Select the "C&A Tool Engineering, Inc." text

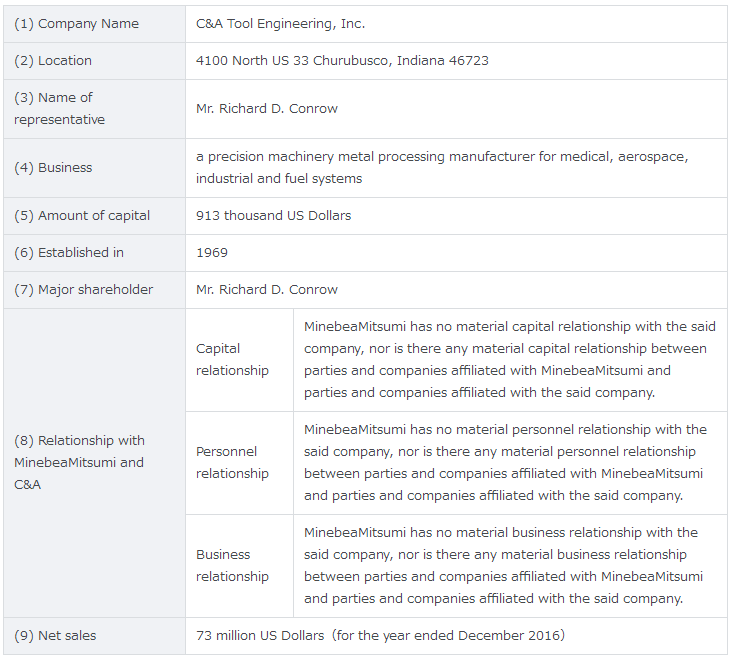pos(280,24)
